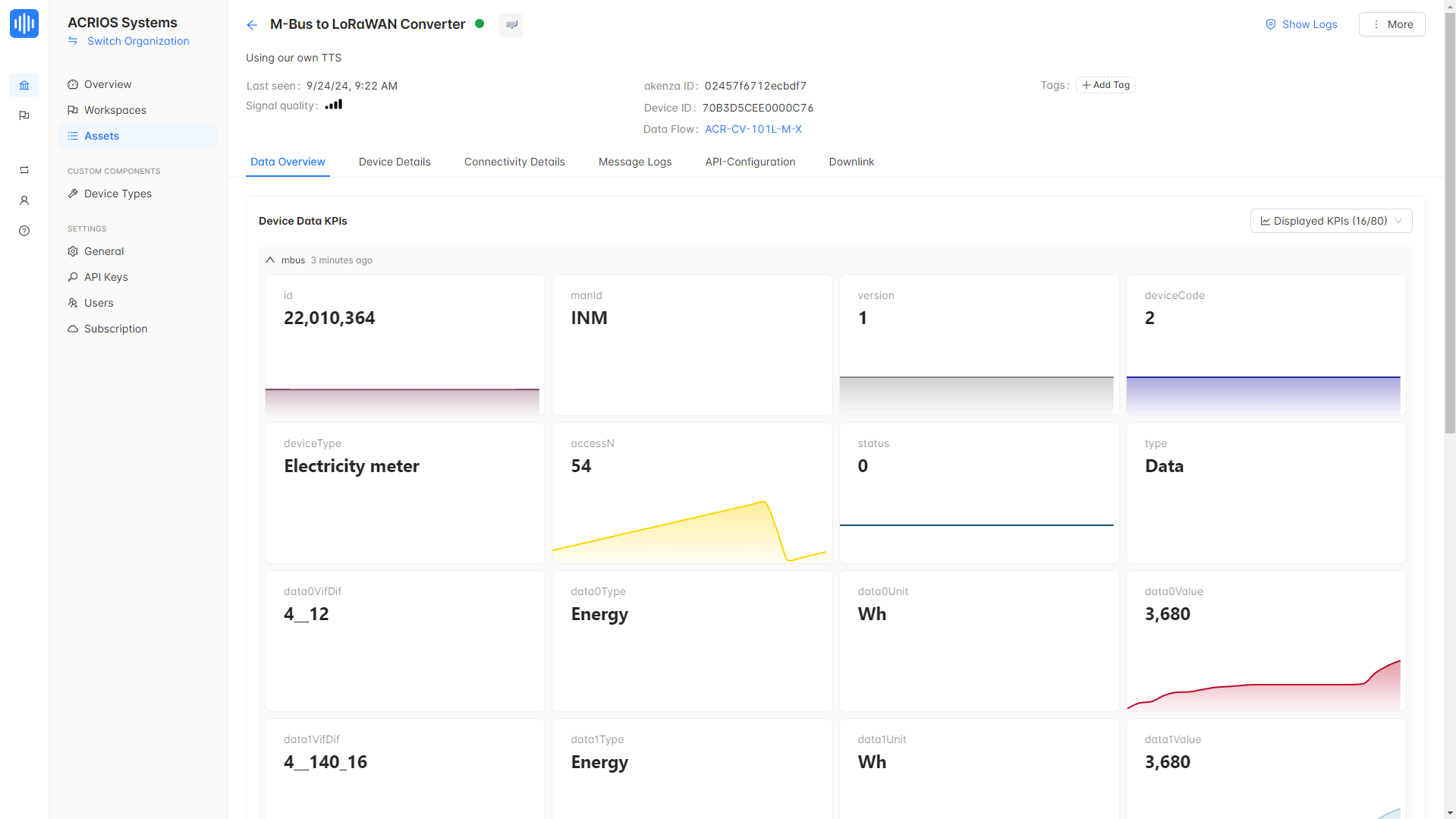The image size is (1456, 819).
Task: Switch to the Device Details tab
Action: point(395,162)
